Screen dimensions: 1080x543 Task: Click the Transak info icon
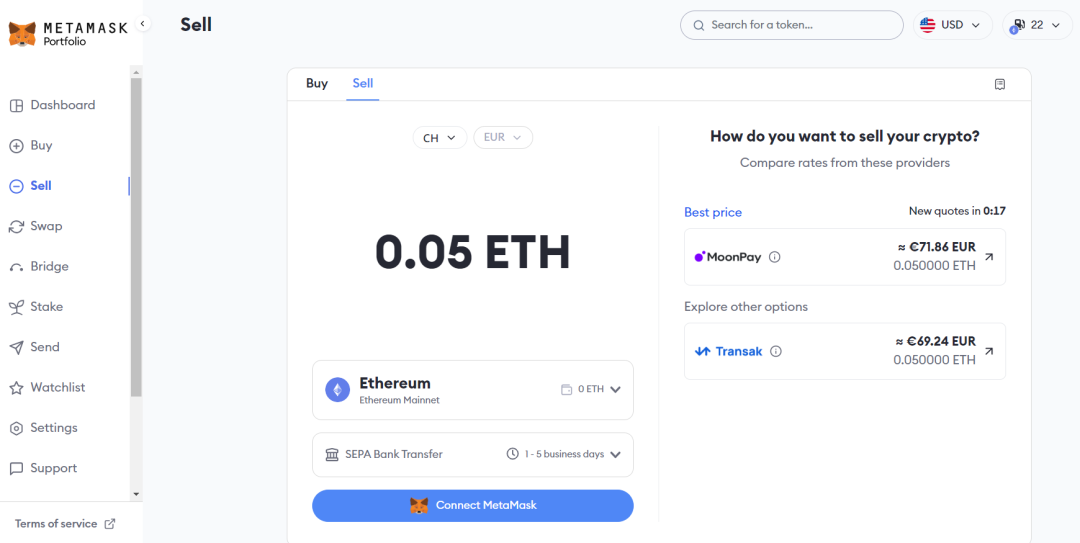776,351
